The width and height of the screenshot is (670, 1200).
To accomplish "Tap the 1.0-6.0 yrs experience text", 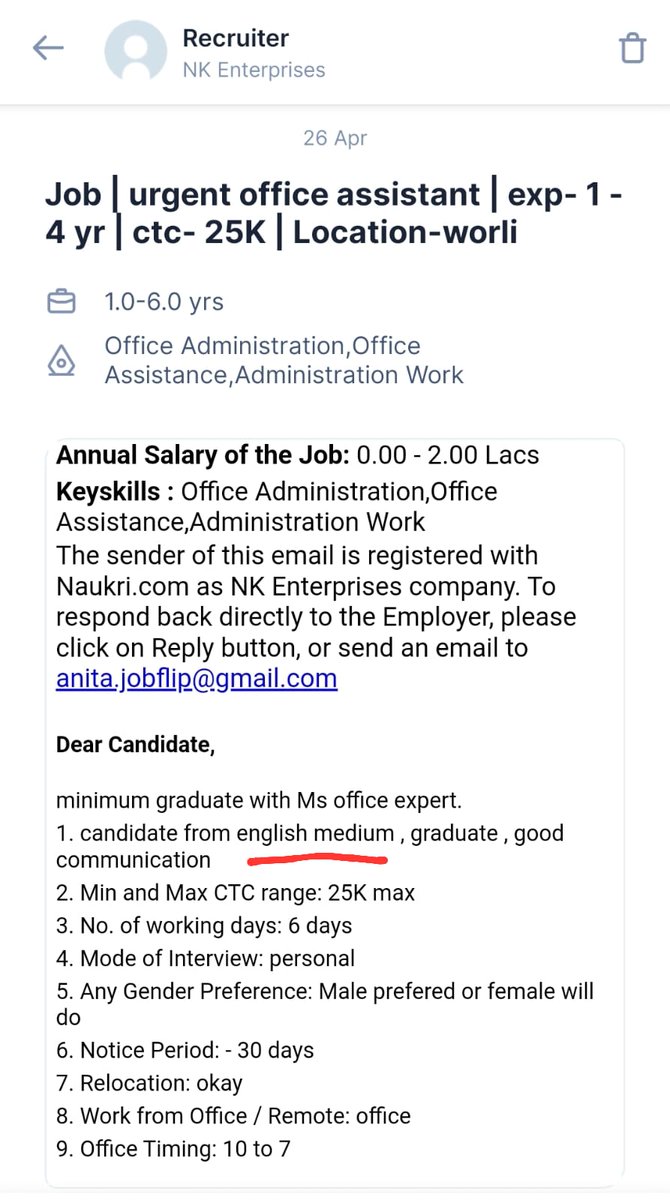I will tap(164, 301).
